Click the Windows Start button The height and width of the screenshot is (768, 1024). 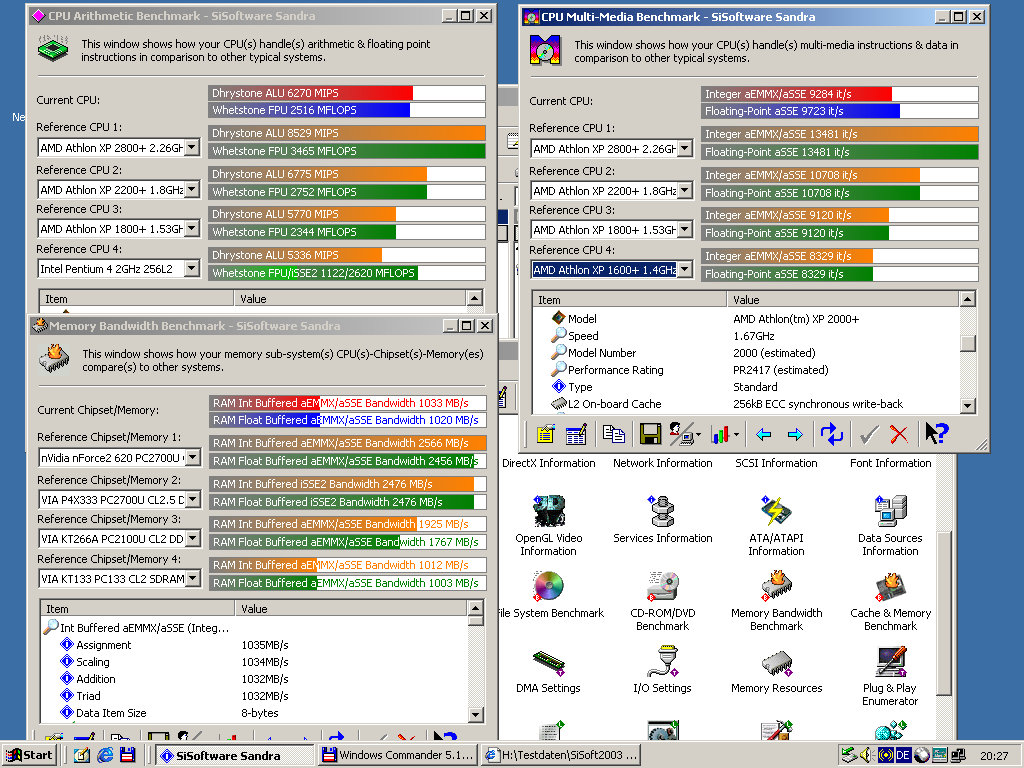point(28,755)
